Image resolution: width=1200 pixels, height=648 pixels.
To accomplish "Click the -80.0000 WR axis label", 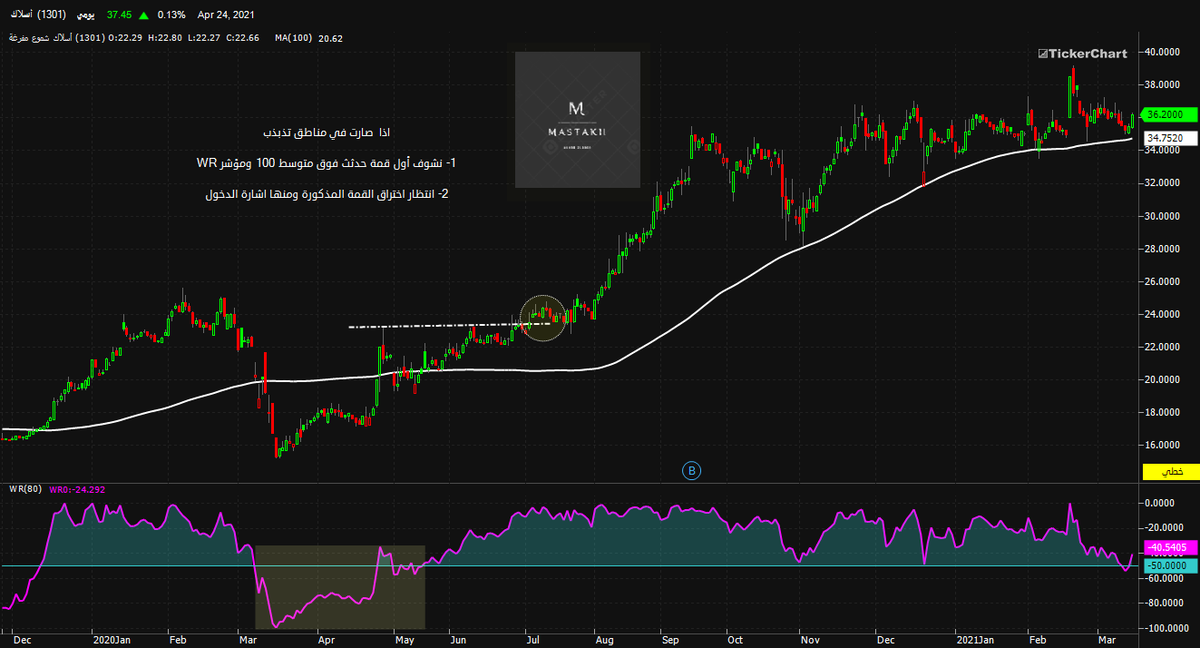I will click(x=1166, y=603).
